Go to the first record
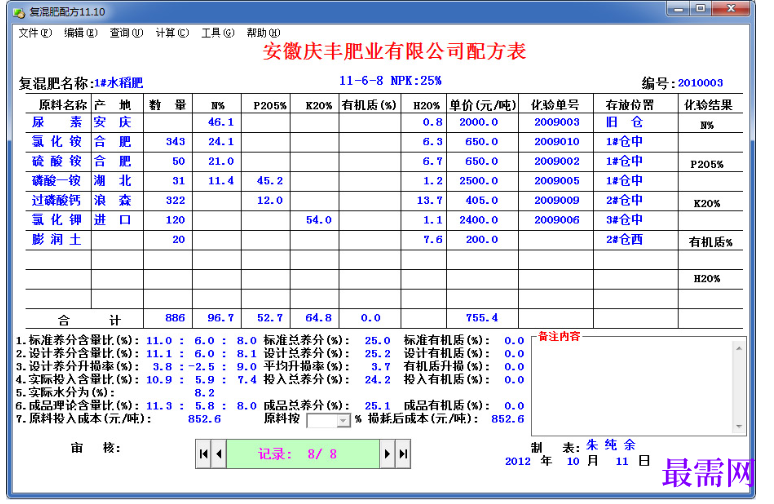The image size is (774, 504). [203, 454]
